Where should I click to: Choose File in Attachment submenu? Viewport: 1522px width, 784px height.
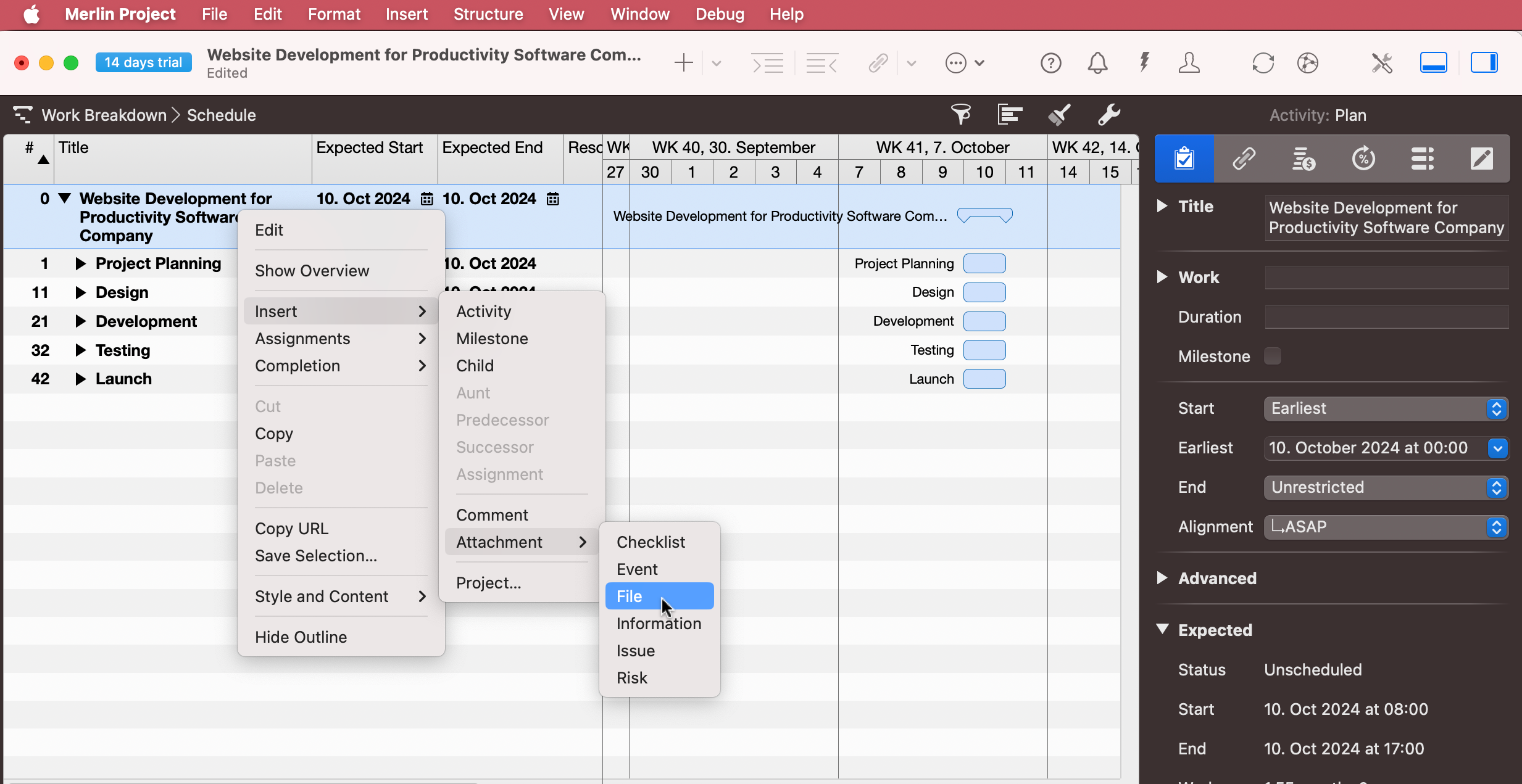click(x=659, y=596)
